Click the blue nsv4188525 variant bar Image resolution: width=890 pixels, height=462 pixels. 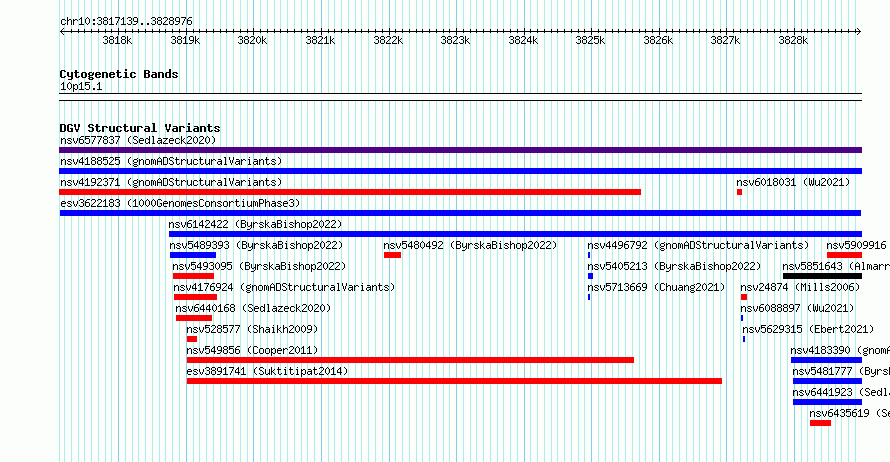[460, 171]
